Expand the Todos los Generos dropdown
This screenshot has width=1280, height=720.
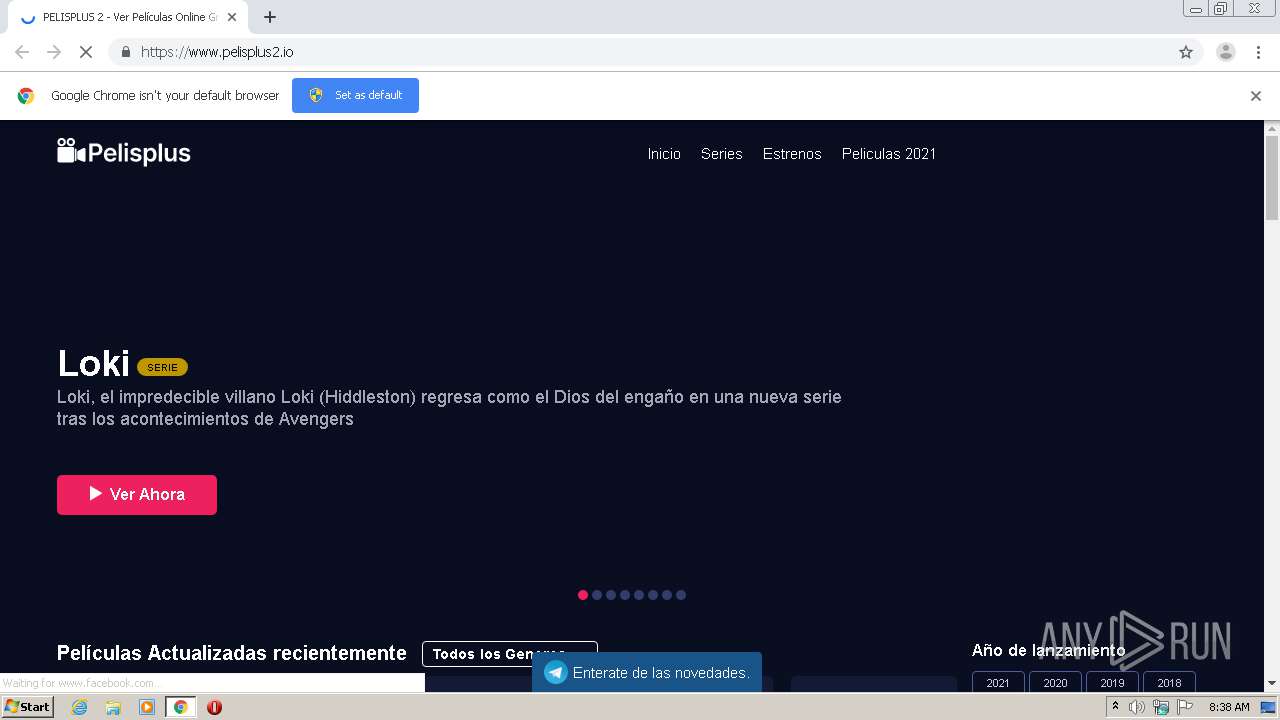[510, 654]
